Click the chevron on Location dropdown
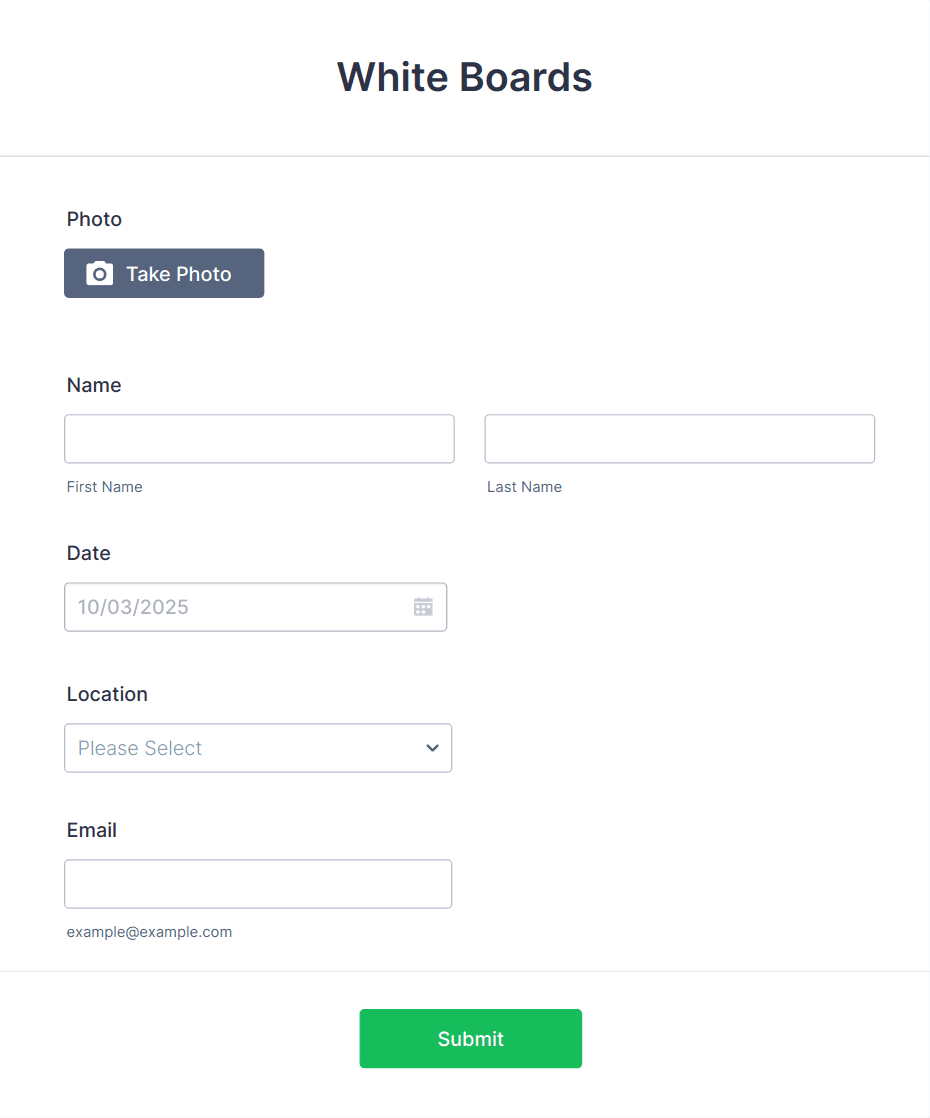 click(x=432, y=748)
